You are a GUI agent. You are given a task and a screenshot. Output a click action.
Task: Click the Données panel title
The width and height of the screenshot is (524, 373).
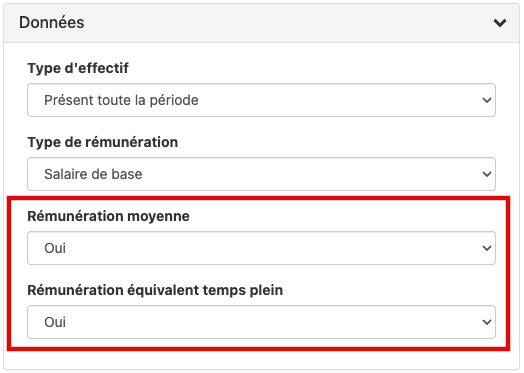[52, 23]
